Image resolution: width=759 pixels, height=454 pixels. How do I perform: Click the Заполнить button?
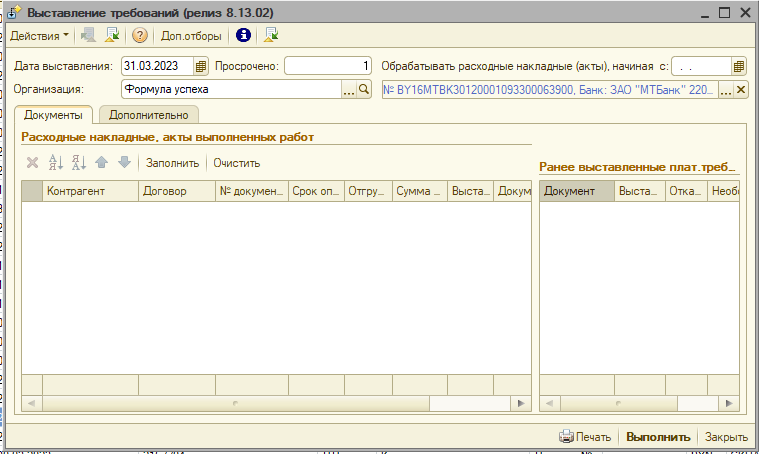click(x=173, y=163)
